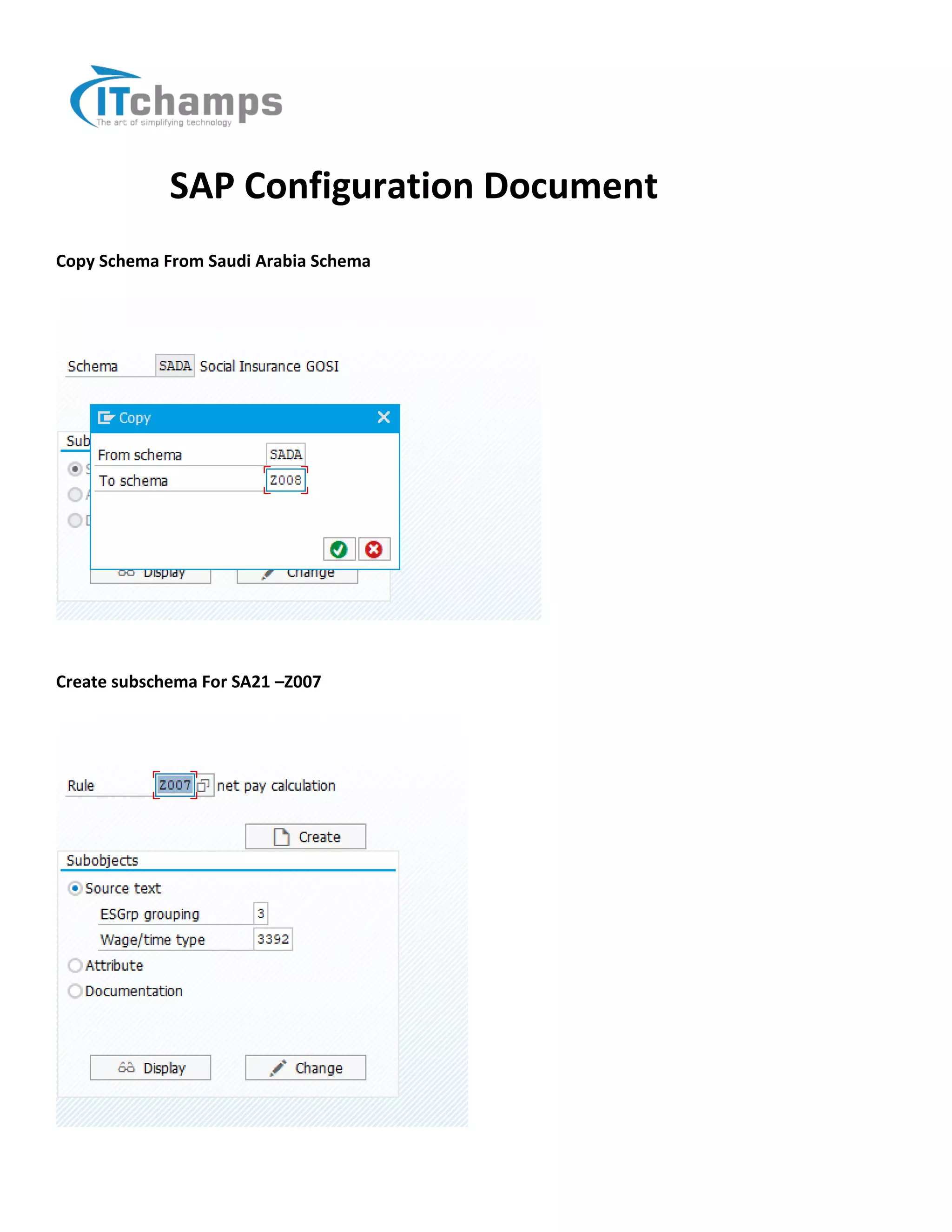Open value help next to Z007 field
952x1232 pixels.
point(204,785)
